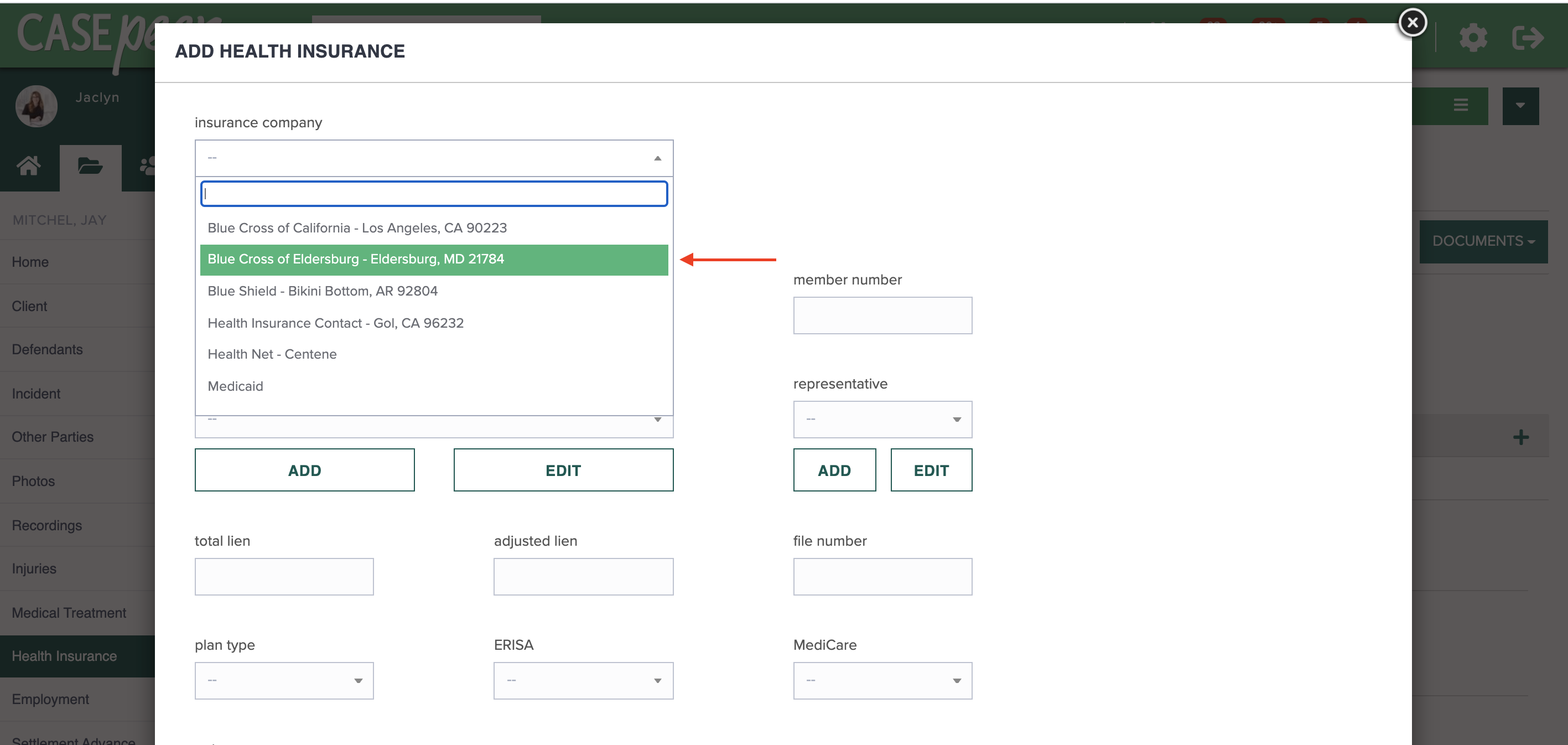Go to Incident section
Image resolution: width=1568 pixels, height=745 pixels.
(x=77, y=394)
